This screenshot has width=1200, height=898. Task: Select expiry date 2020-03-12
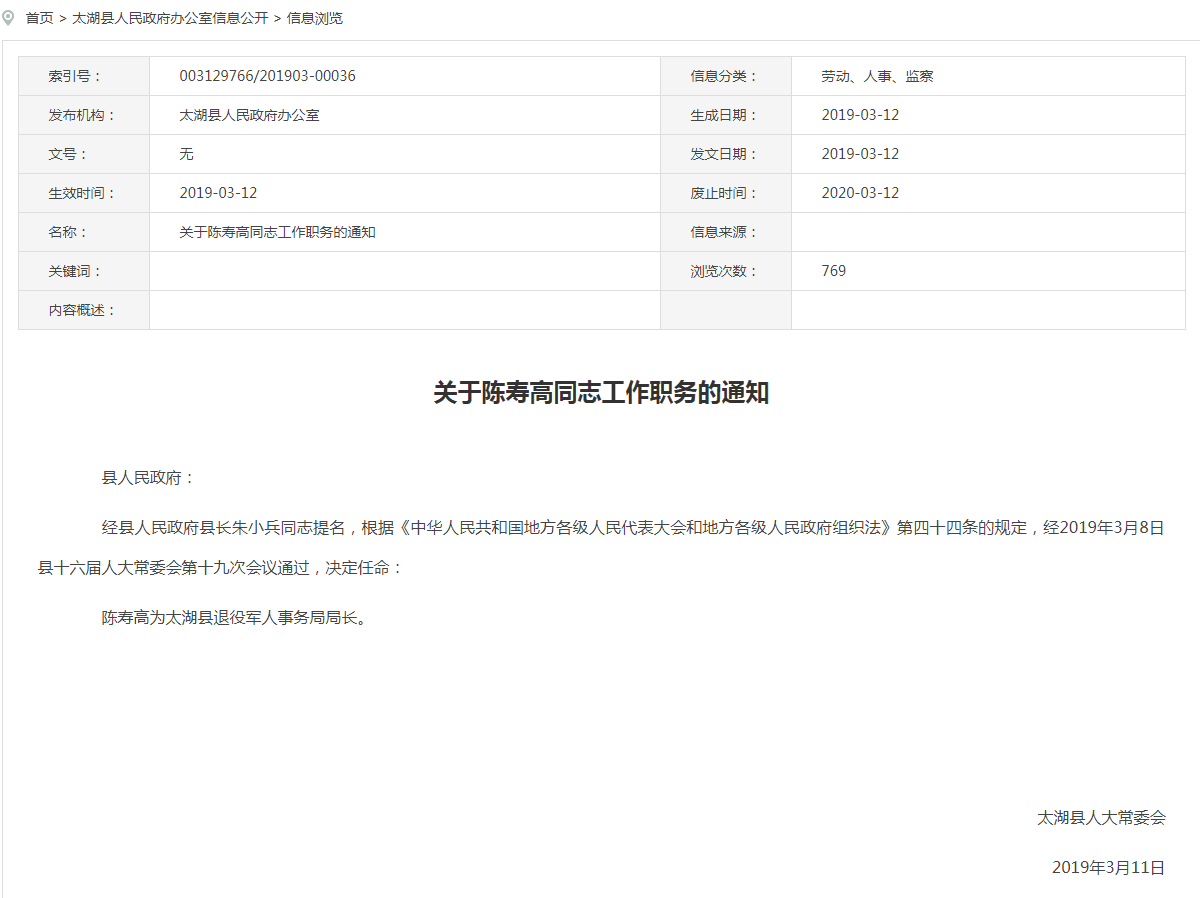(860, 193)
